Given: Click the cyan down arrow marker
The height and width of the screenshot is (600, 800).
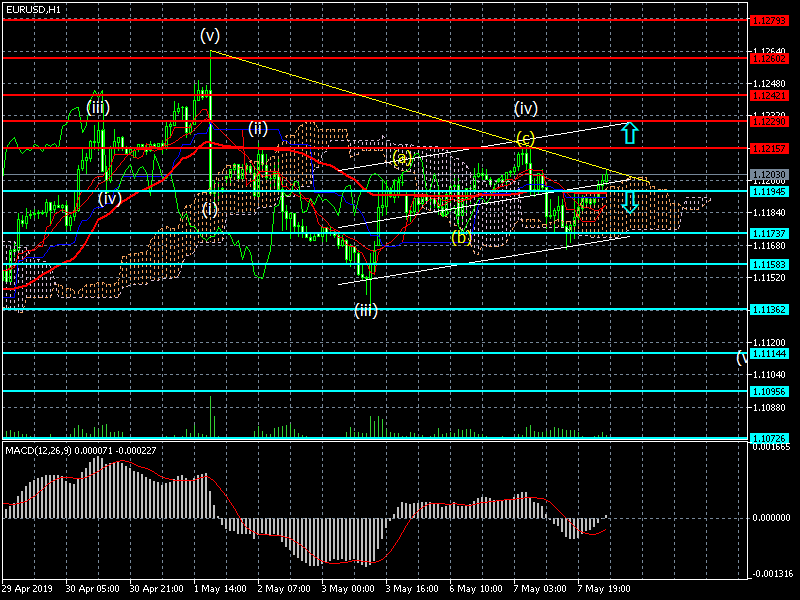Looking at the screenshot, I should click(630, 202).
